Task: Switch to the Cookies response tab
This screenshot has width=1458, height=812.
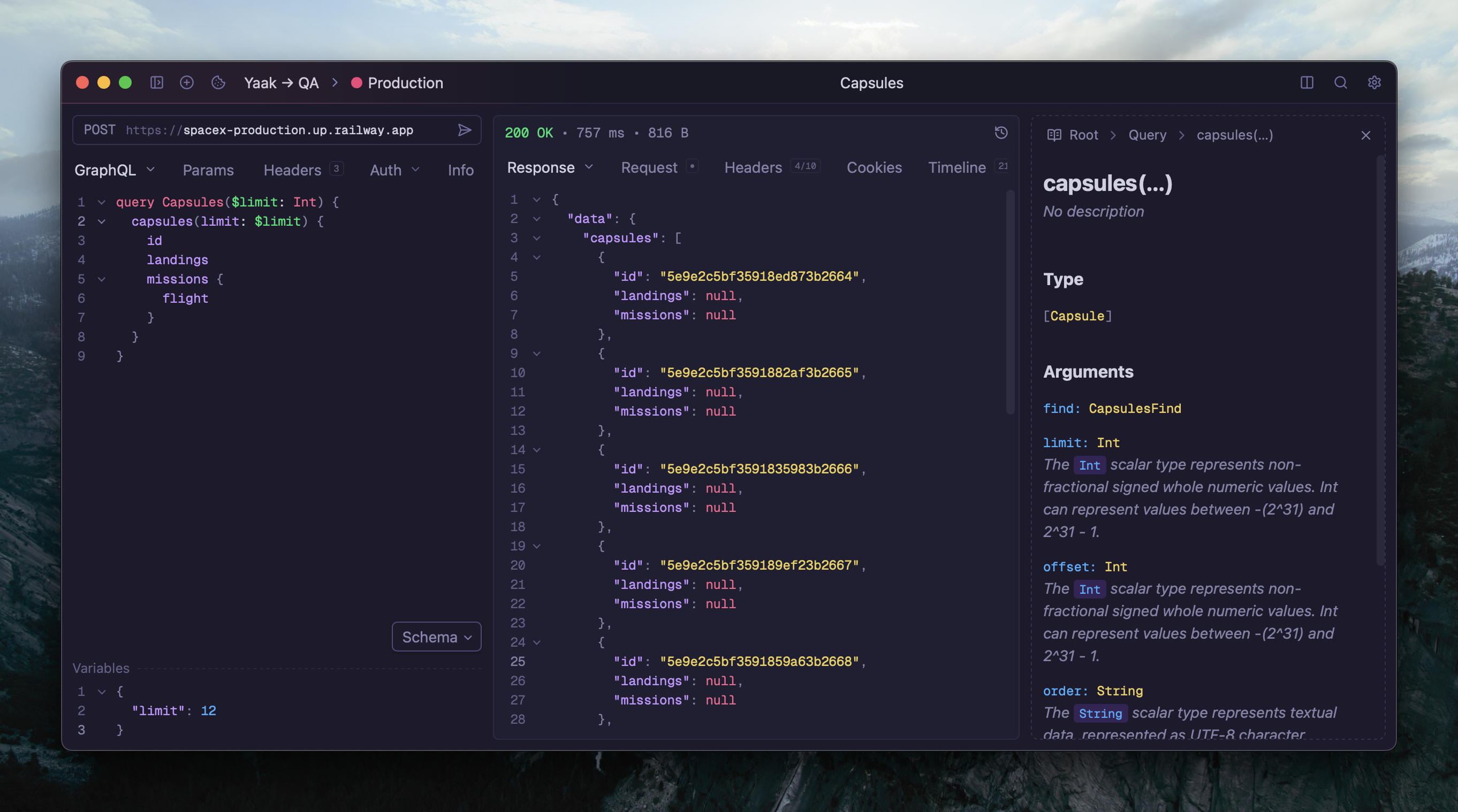Action: coord(874,167)
